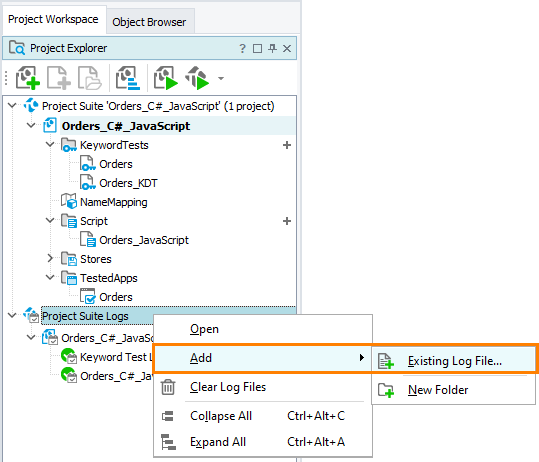Switch to the Object Browser tab
The height and width of the screenshot is (462, 539).
(x=149, y=22)
